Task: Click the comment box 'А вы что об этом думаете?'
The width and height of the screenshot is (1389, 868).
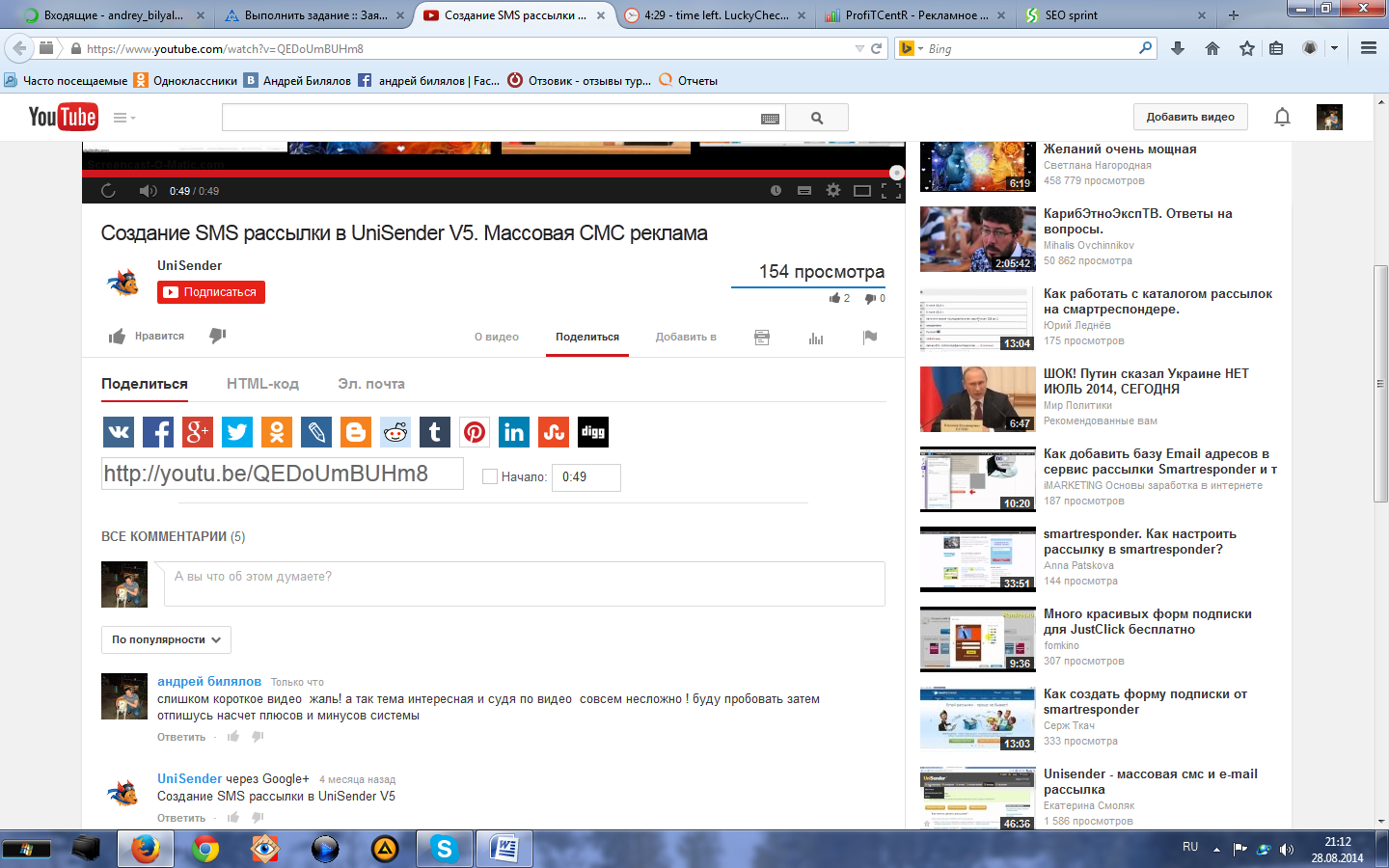Action: pos(525,584)
